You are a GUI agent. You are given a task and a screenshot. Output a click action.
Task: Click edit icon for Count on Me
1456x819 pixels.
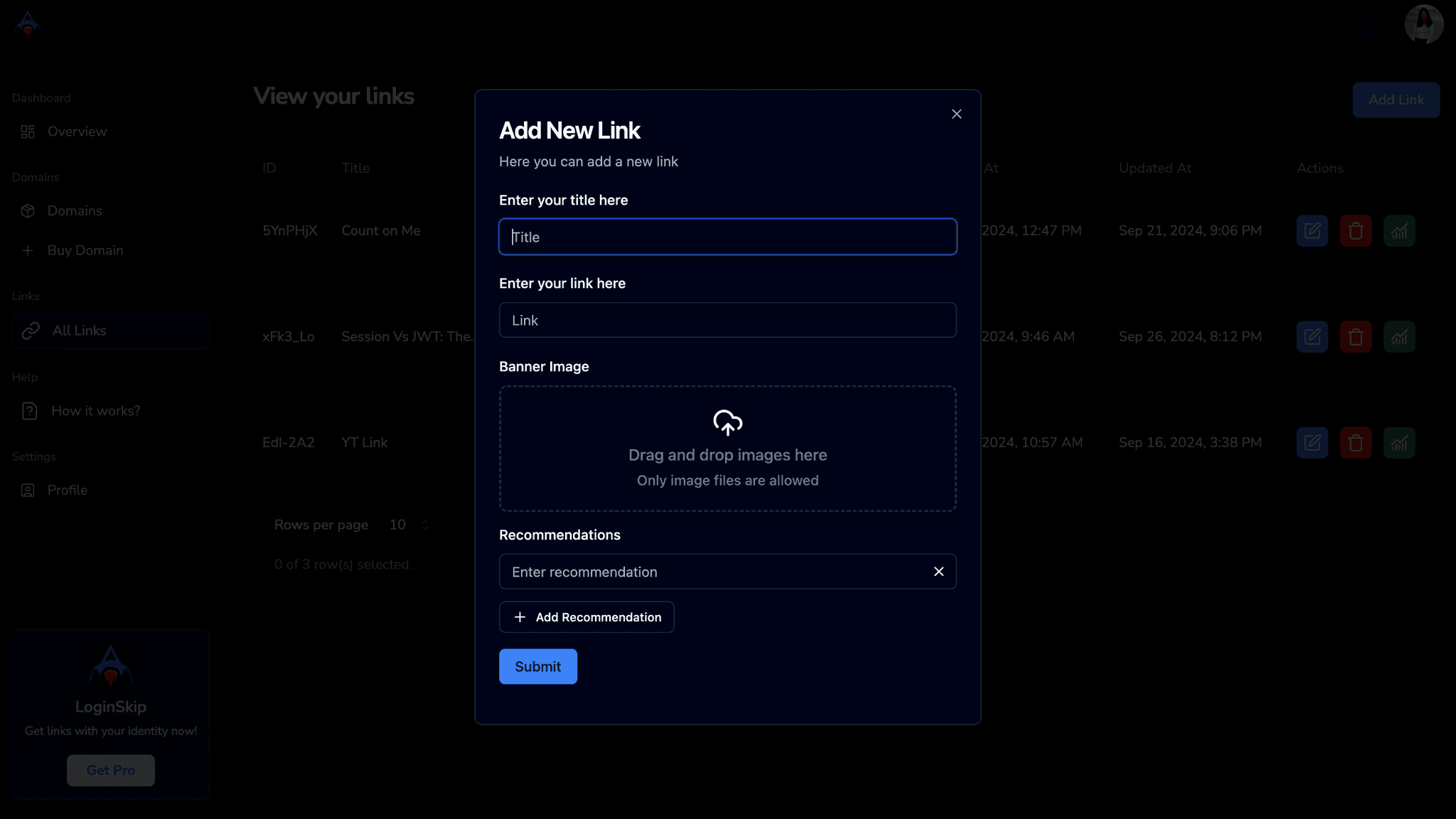1312,231
